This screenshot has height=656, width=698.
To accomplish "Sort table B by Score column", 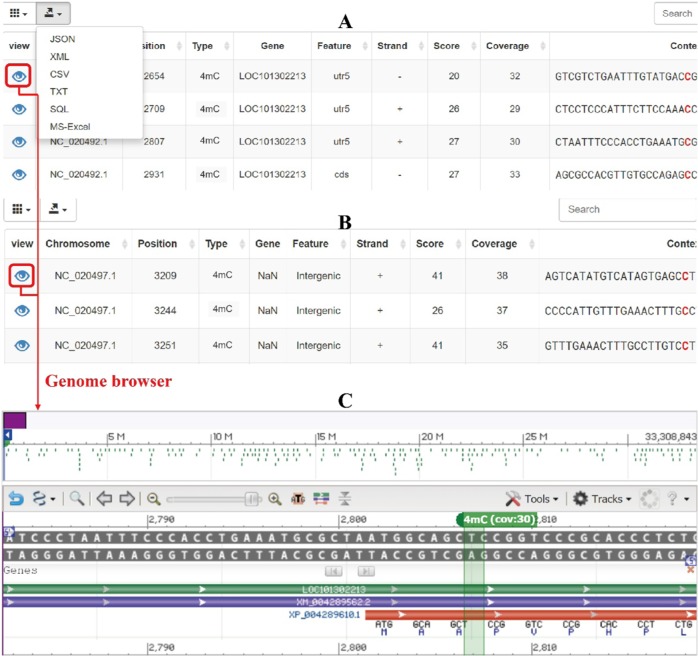I will pyautogui.click(x=437, y=244).
